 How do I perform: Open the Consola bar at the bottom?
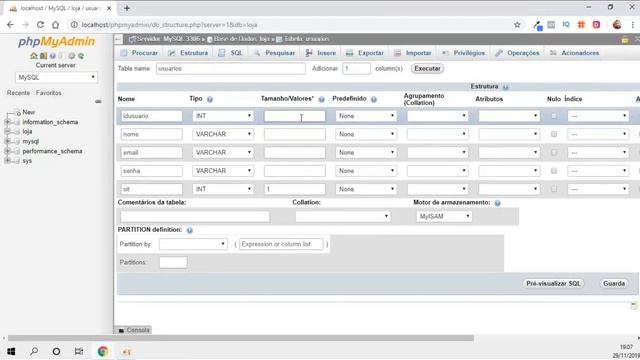[x=133, y=330]
